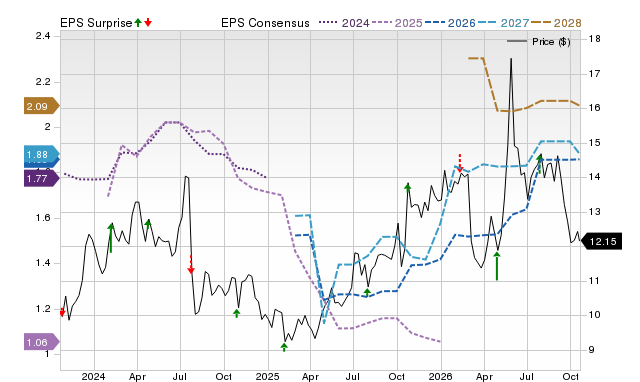Click the 11 label on the right price axis
The width and height of the screenshot is (640, 382).
click(594, 280)
